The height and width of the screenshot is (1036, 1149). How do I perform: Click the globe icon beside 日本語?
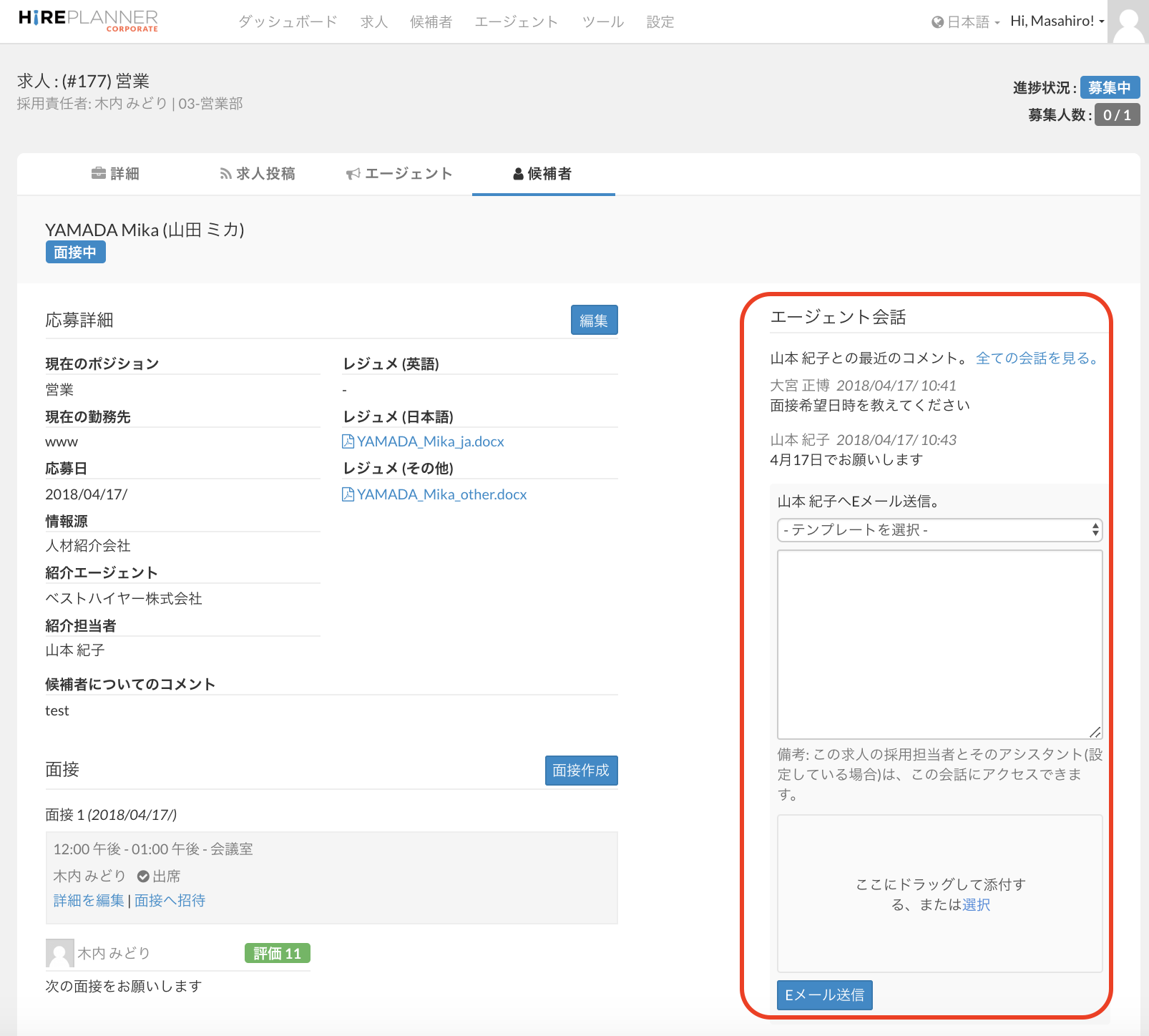coord(937,22)
